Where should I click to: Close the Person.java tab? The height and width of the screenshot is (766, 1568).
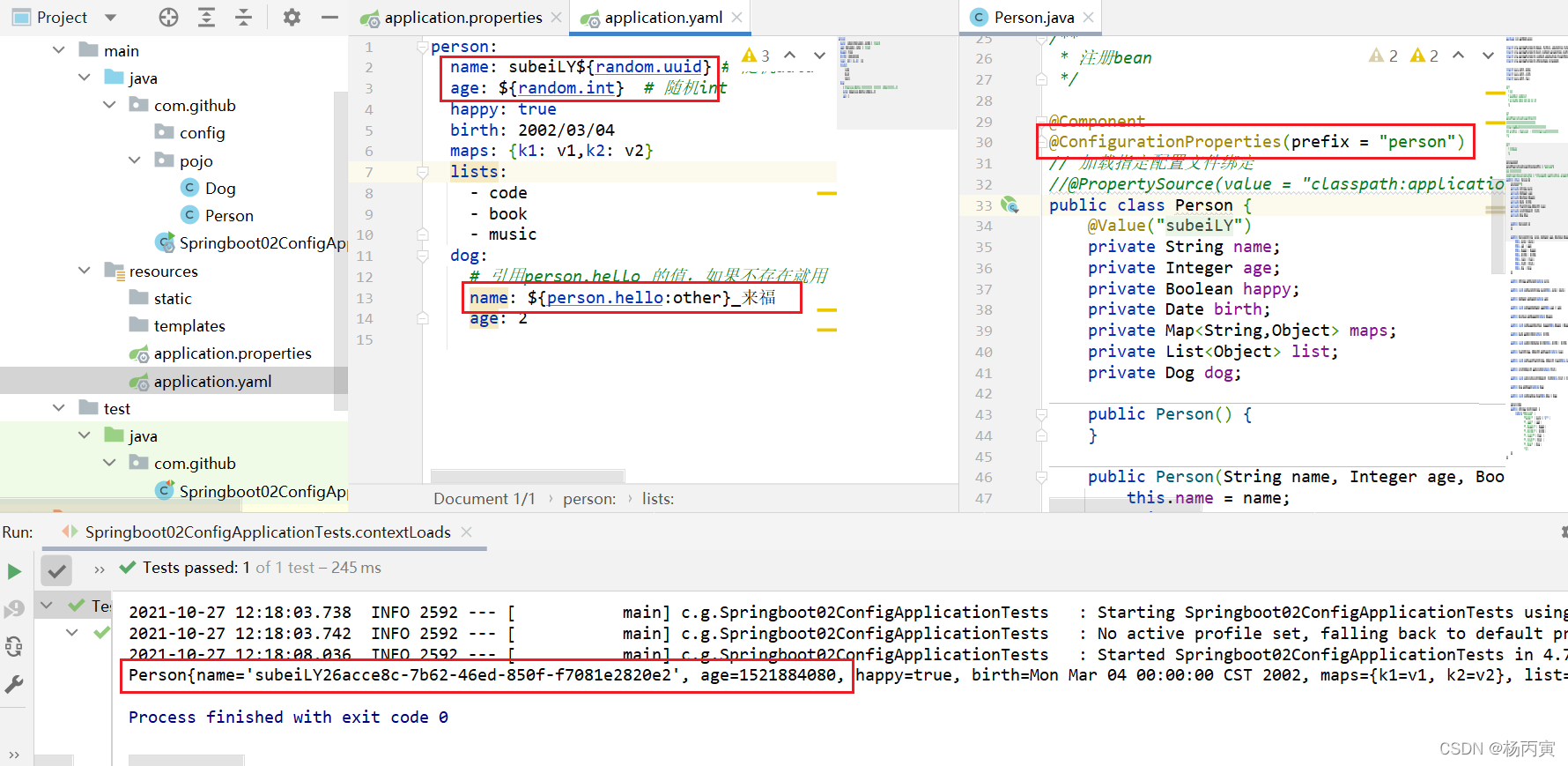tap(1089, 18)
